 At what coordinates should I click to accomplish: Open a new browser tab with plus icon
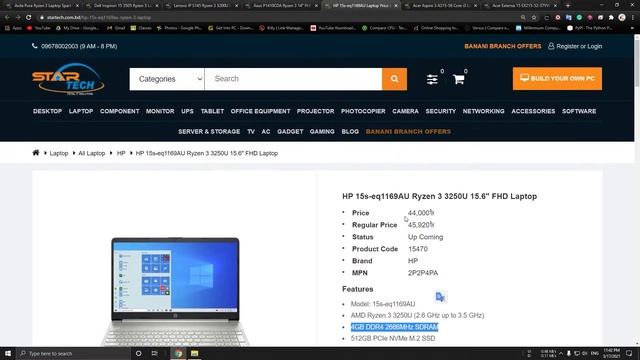click(568, 6)
